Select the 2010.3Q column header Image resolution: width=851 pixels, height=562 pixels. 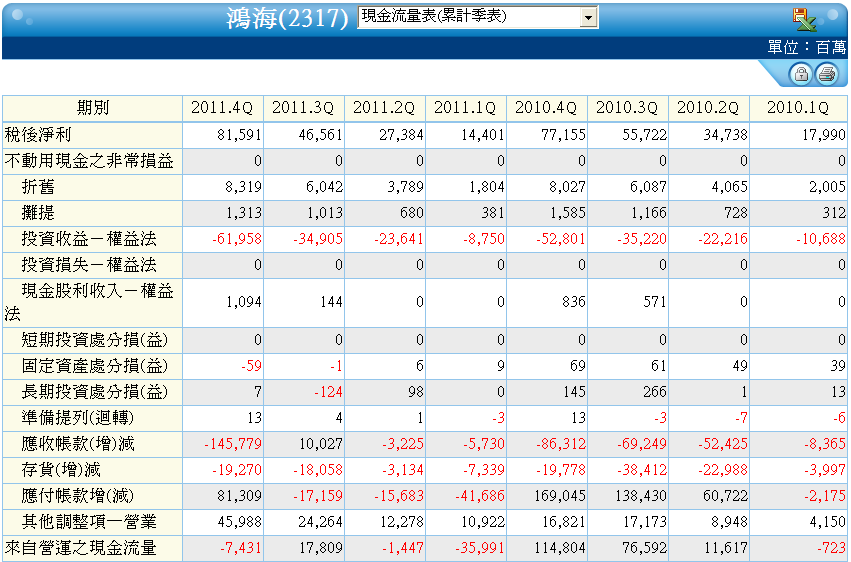[627, 108]
